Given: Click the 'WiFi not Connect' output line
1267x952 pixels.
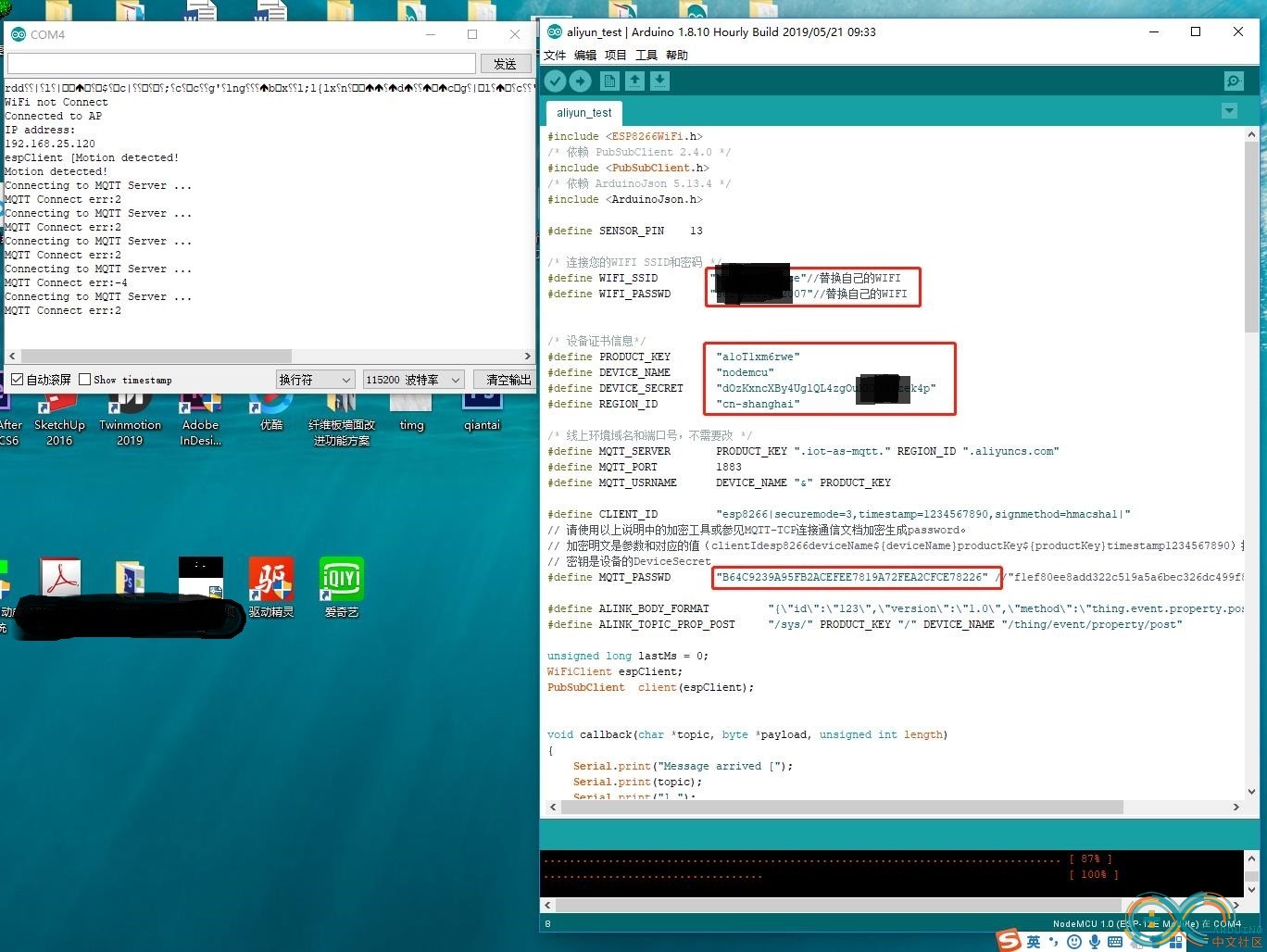Looking at the screenshot, I should pos(56,102).
